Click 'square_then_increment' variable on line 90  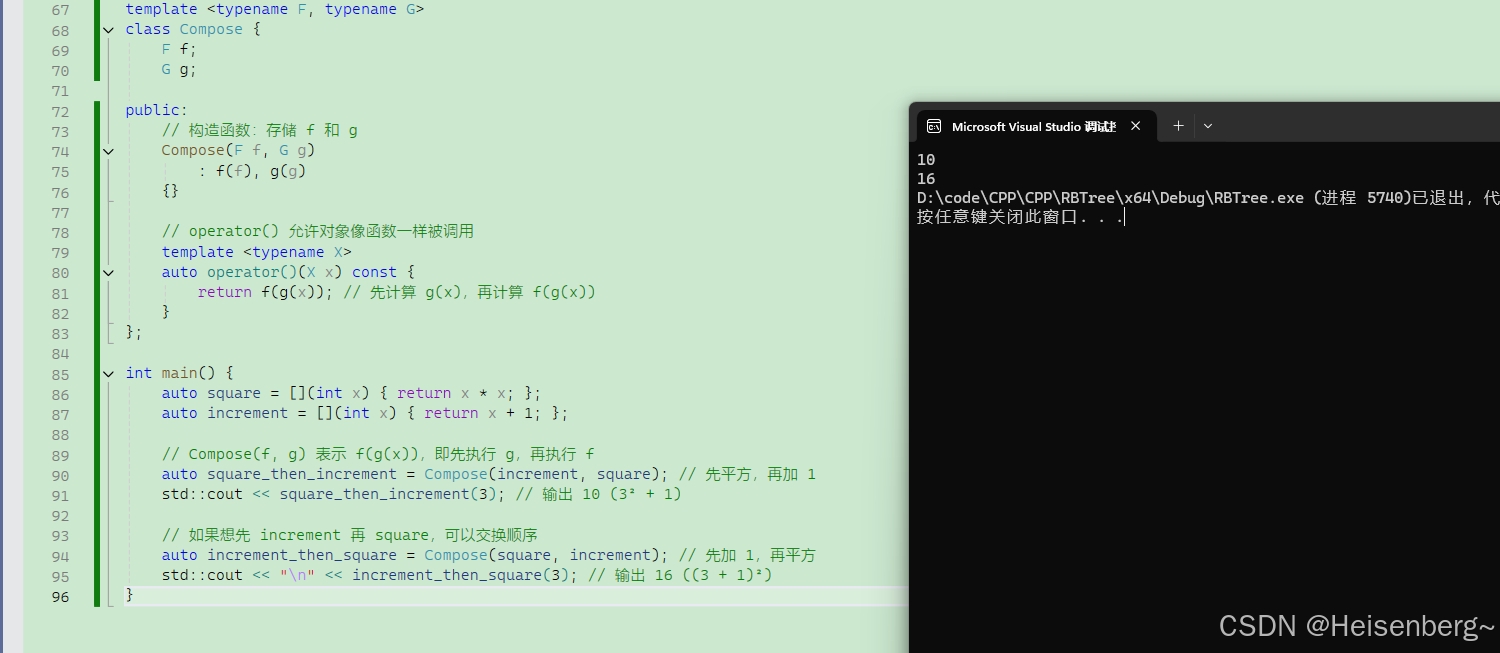tap(302, 474)
